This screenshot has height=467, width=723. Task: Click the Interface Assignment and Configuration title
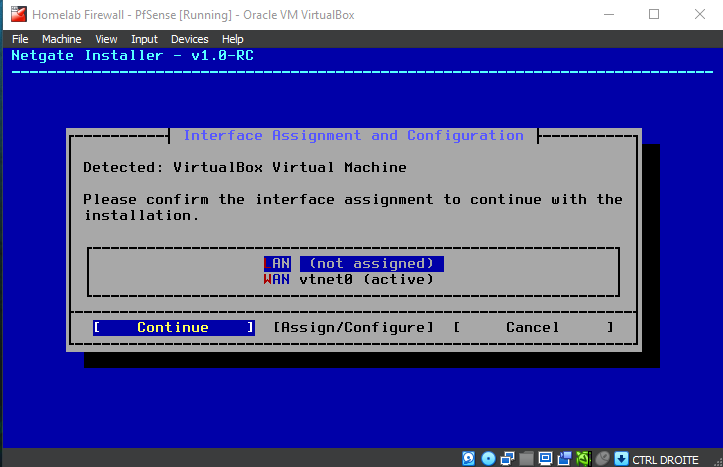(x=354, y=136)
